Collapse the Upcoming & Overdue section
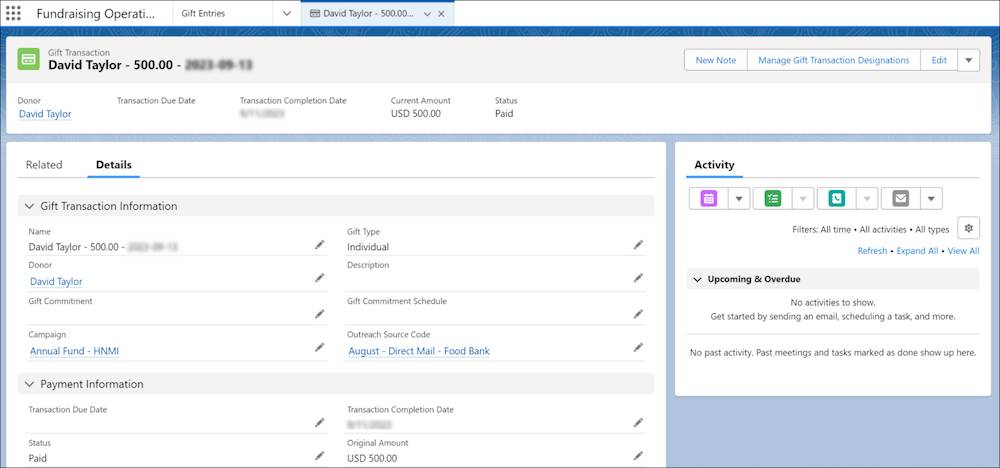 [698, 279]
